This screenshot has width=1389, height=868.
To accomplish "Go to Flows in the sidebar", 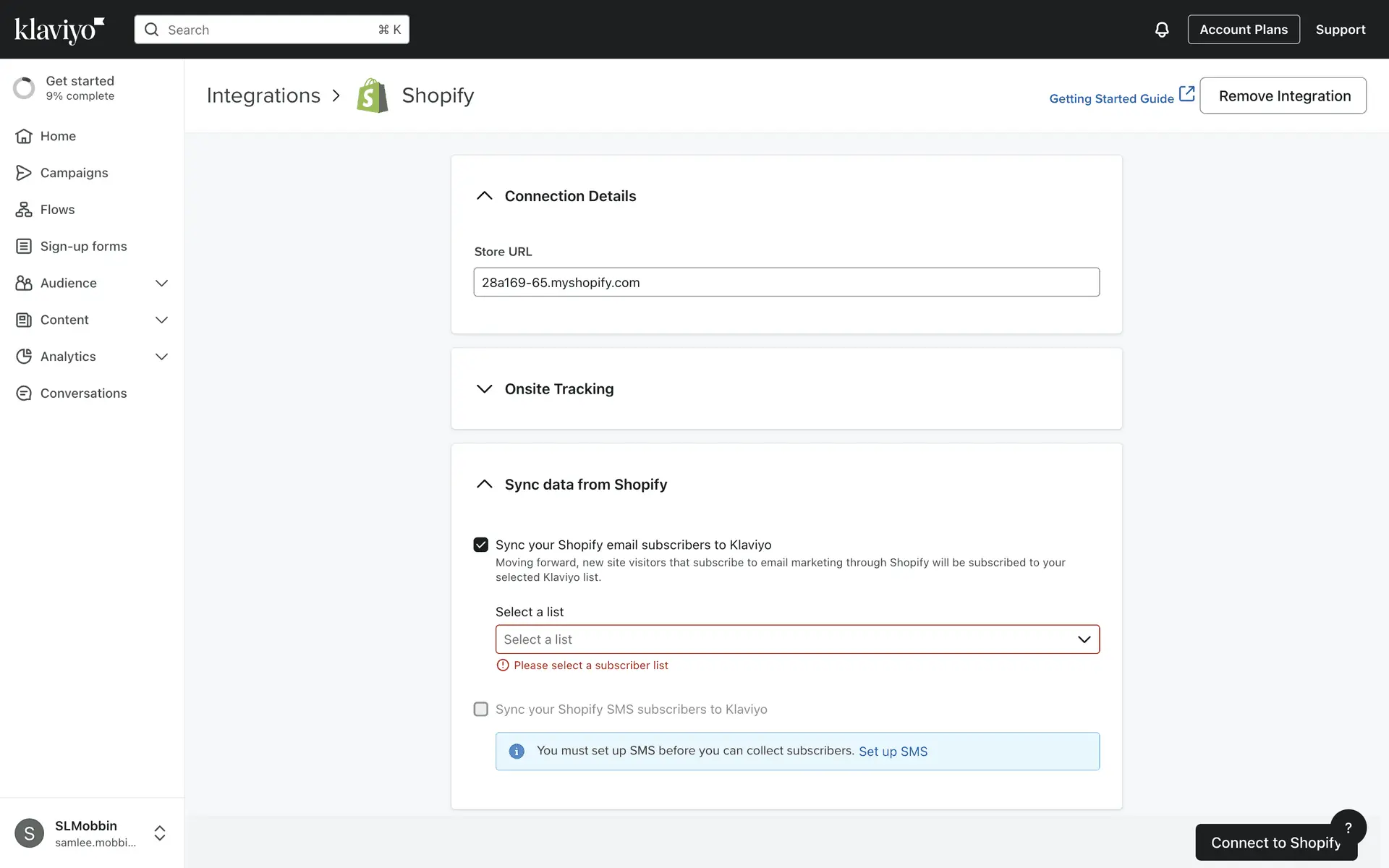I will click(x=57, y=210).
